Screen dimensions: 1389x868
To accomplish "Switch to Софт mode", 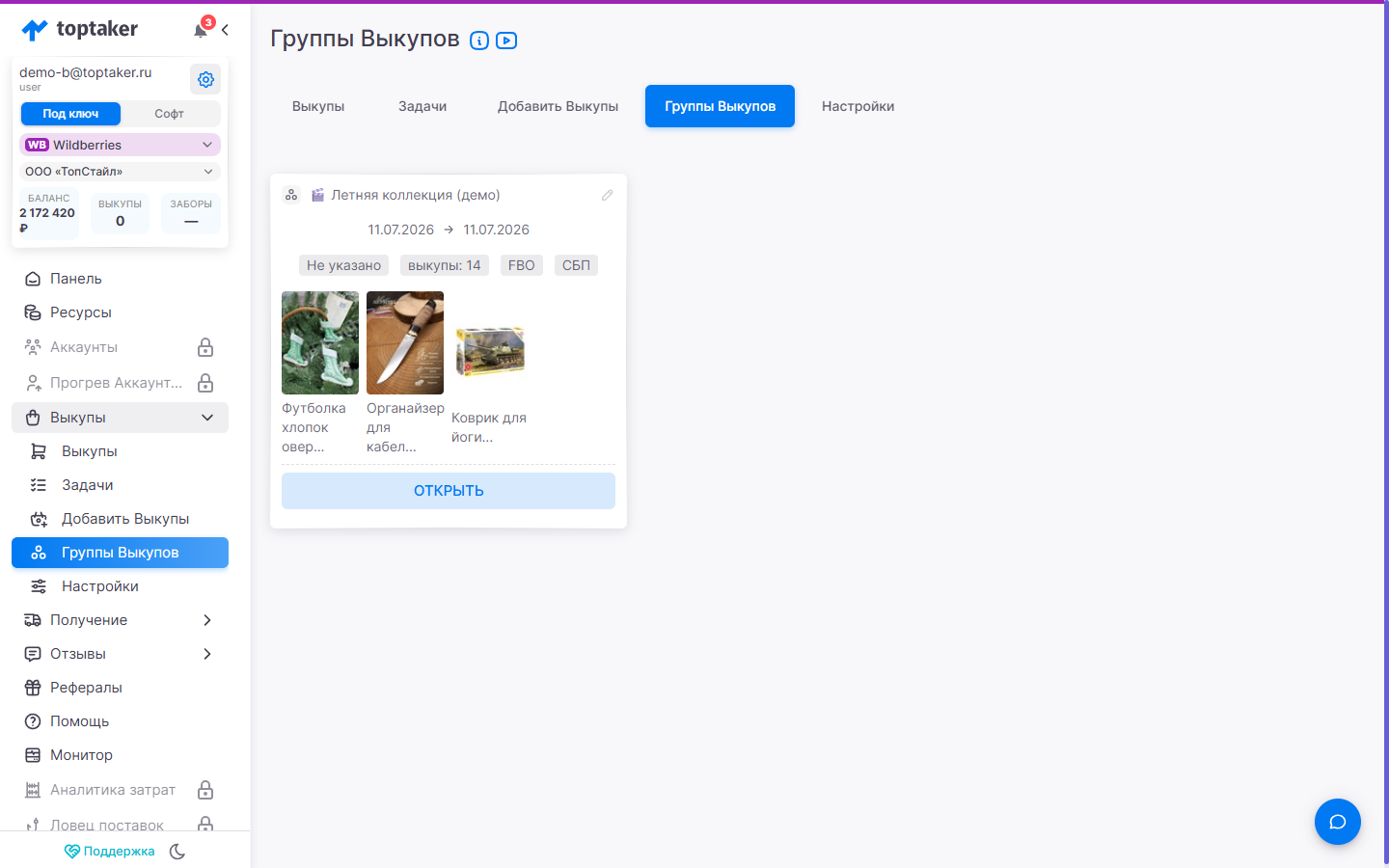I will click(x=169, y=114).
